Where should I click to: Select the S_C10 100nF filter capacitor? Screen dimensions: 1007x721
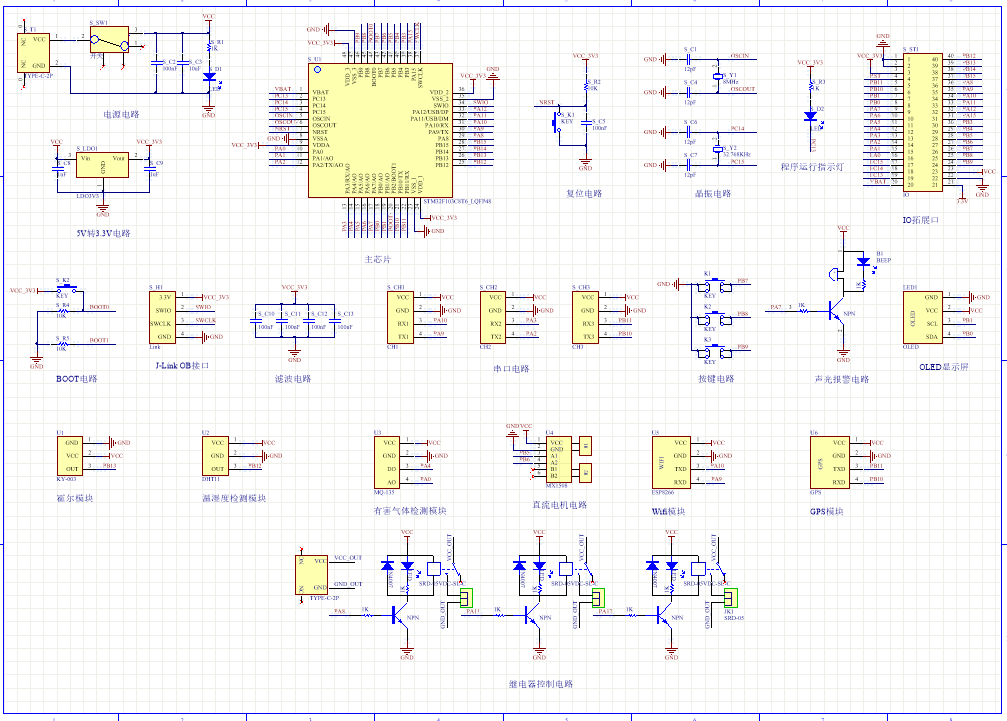256,320
